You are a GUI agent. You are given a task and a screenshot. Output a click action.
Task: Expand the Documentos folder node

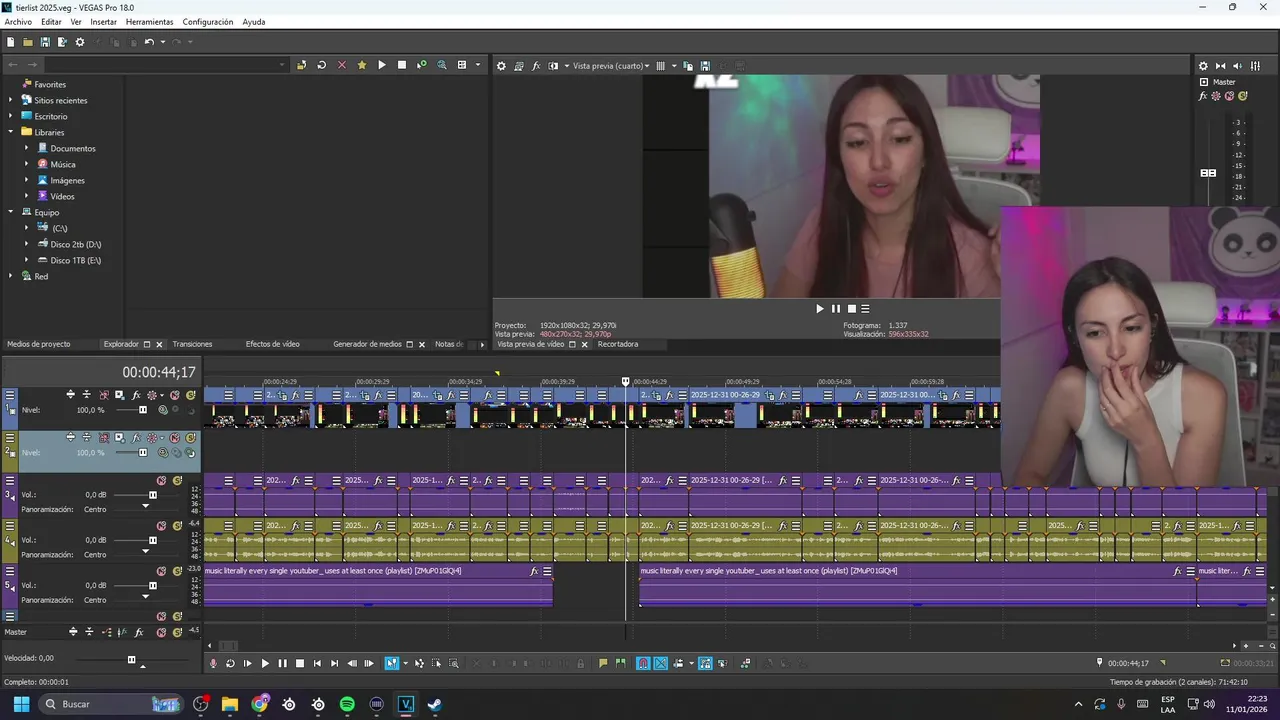pyautogui.click(x=27, y=148)
